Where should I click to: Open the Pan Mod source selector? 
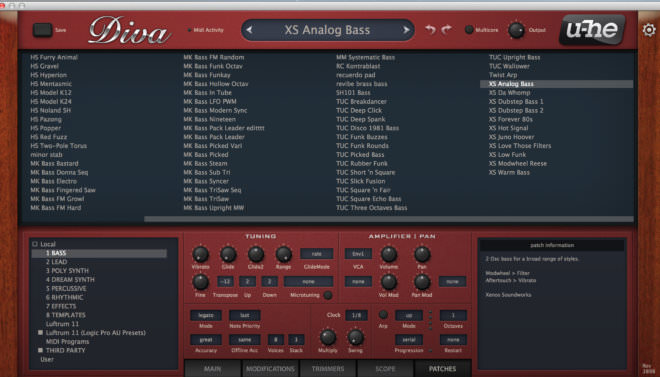pyautogui.click(x=452, y=281)
